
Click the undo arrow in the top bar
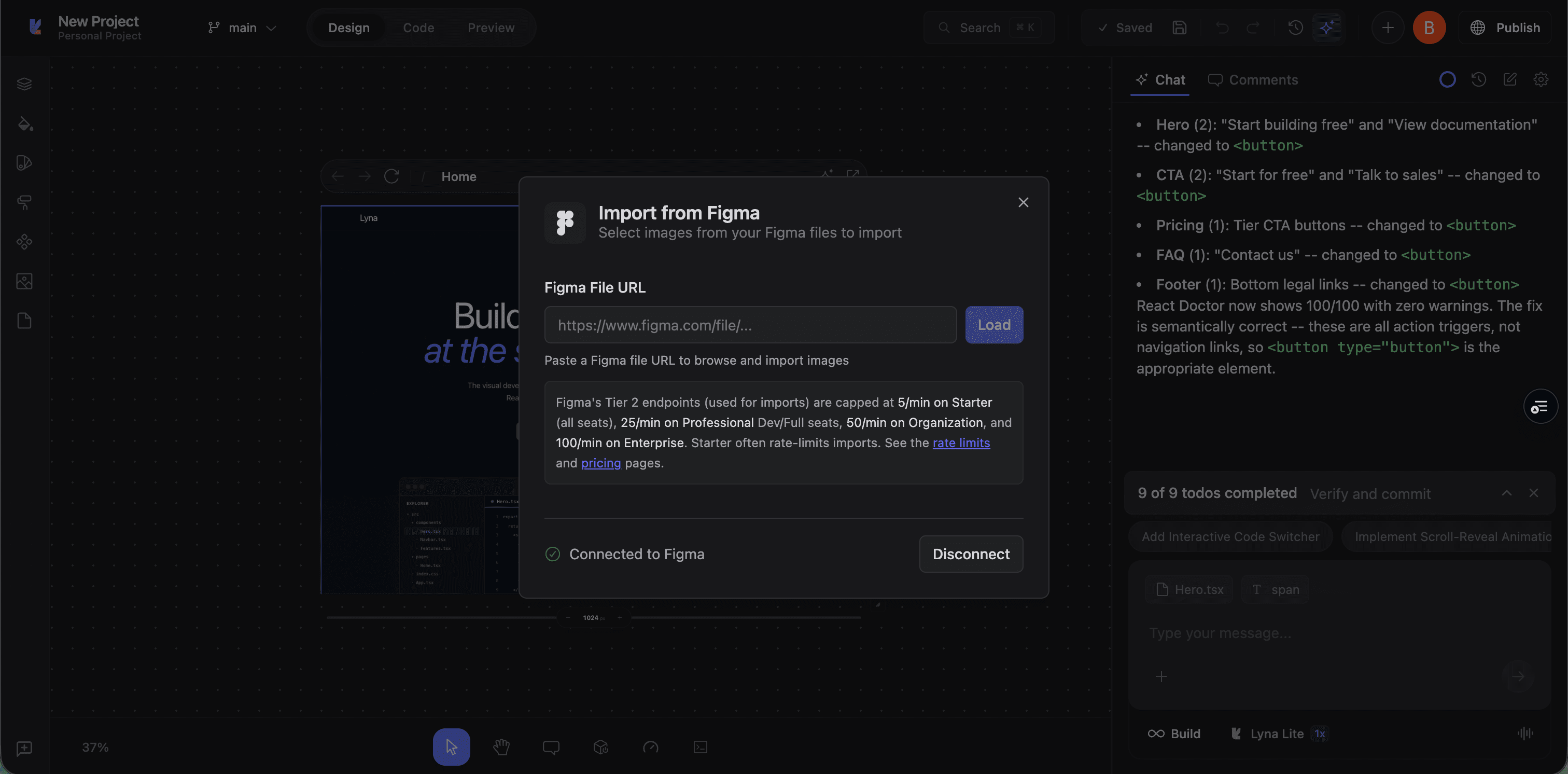[x=1223, y=27]
